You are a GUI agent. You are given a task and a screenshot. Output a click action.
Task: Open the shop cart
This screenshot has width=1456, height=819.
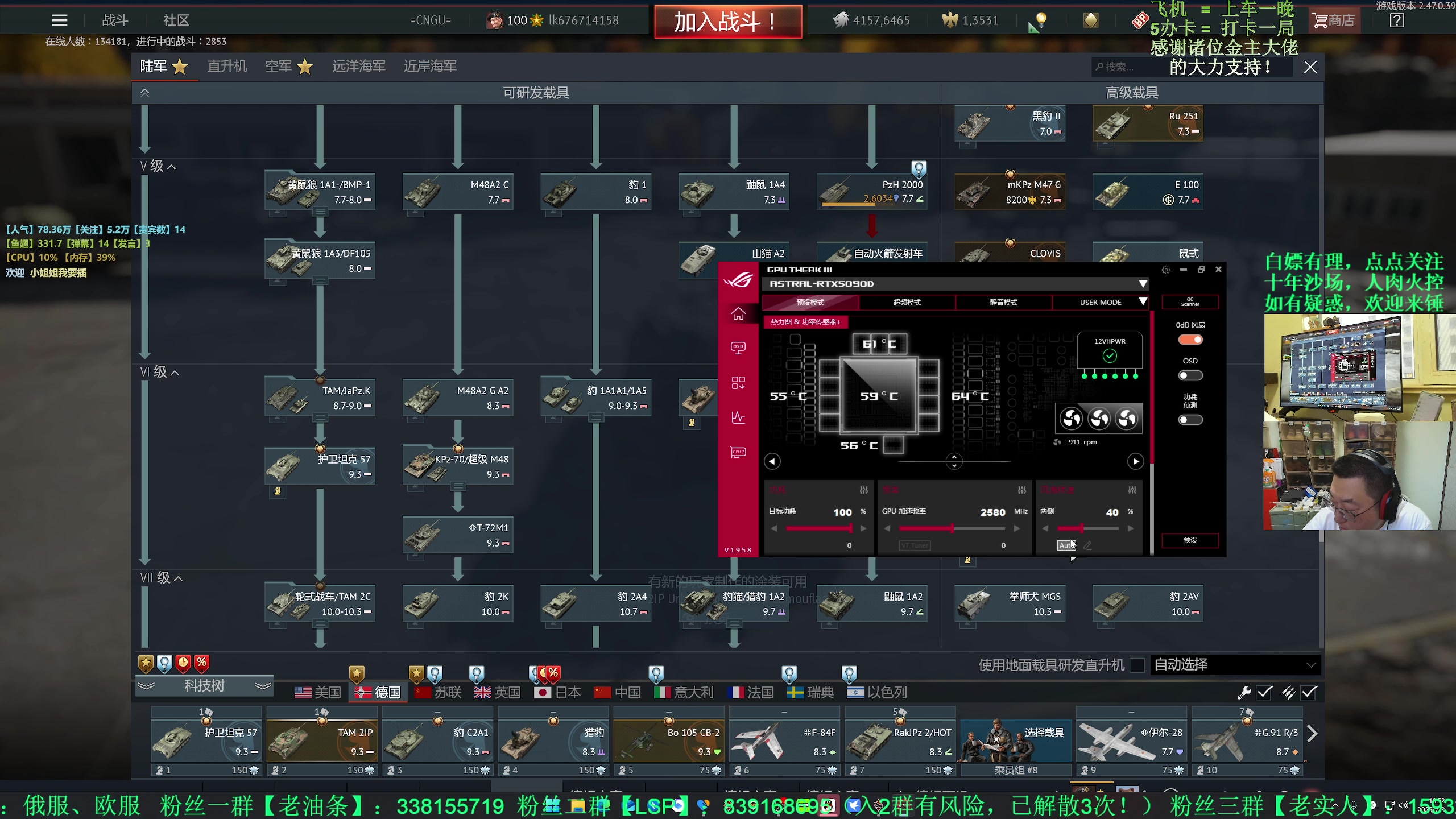1334,20
